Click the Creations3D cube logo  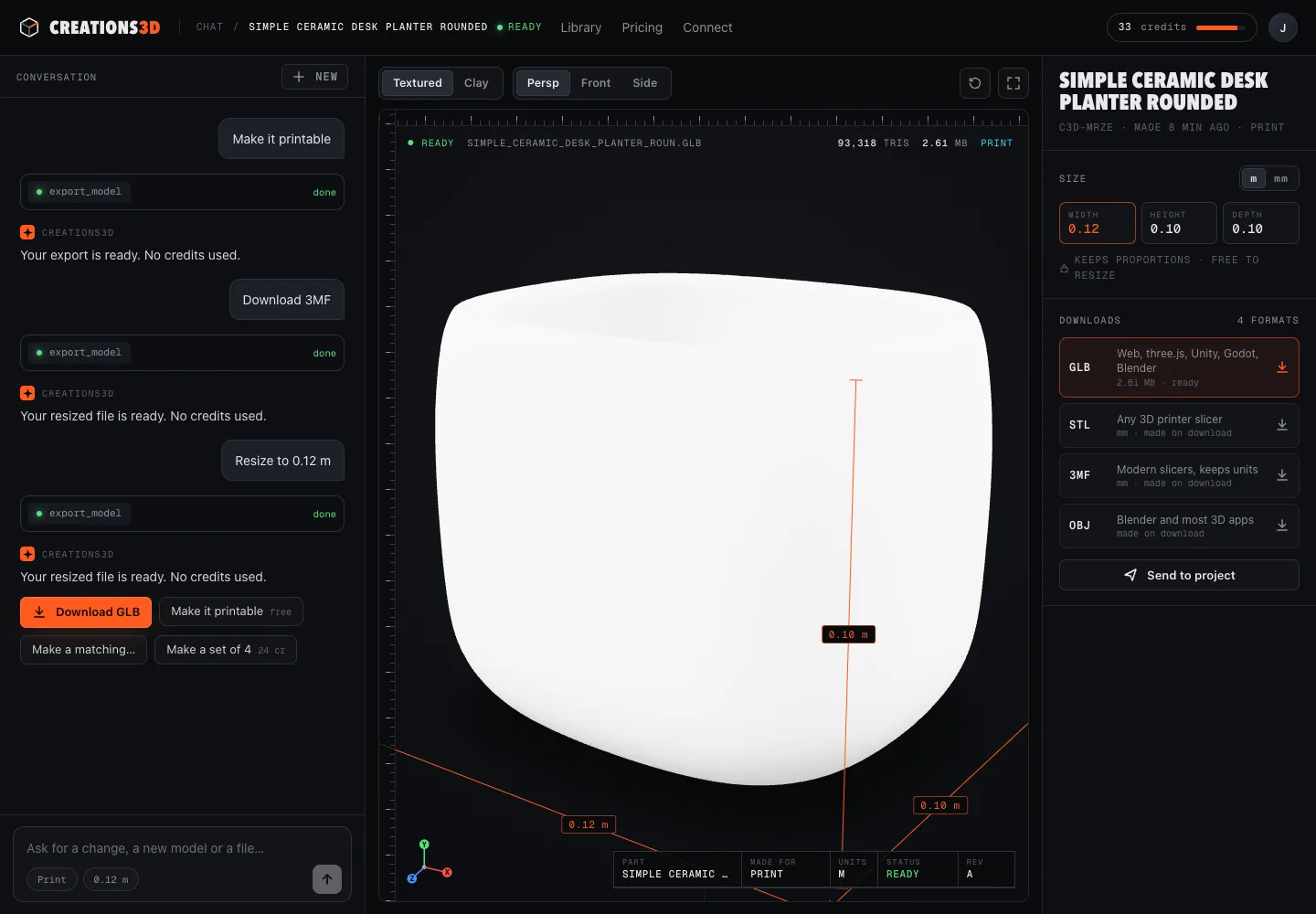coord(29,27)
